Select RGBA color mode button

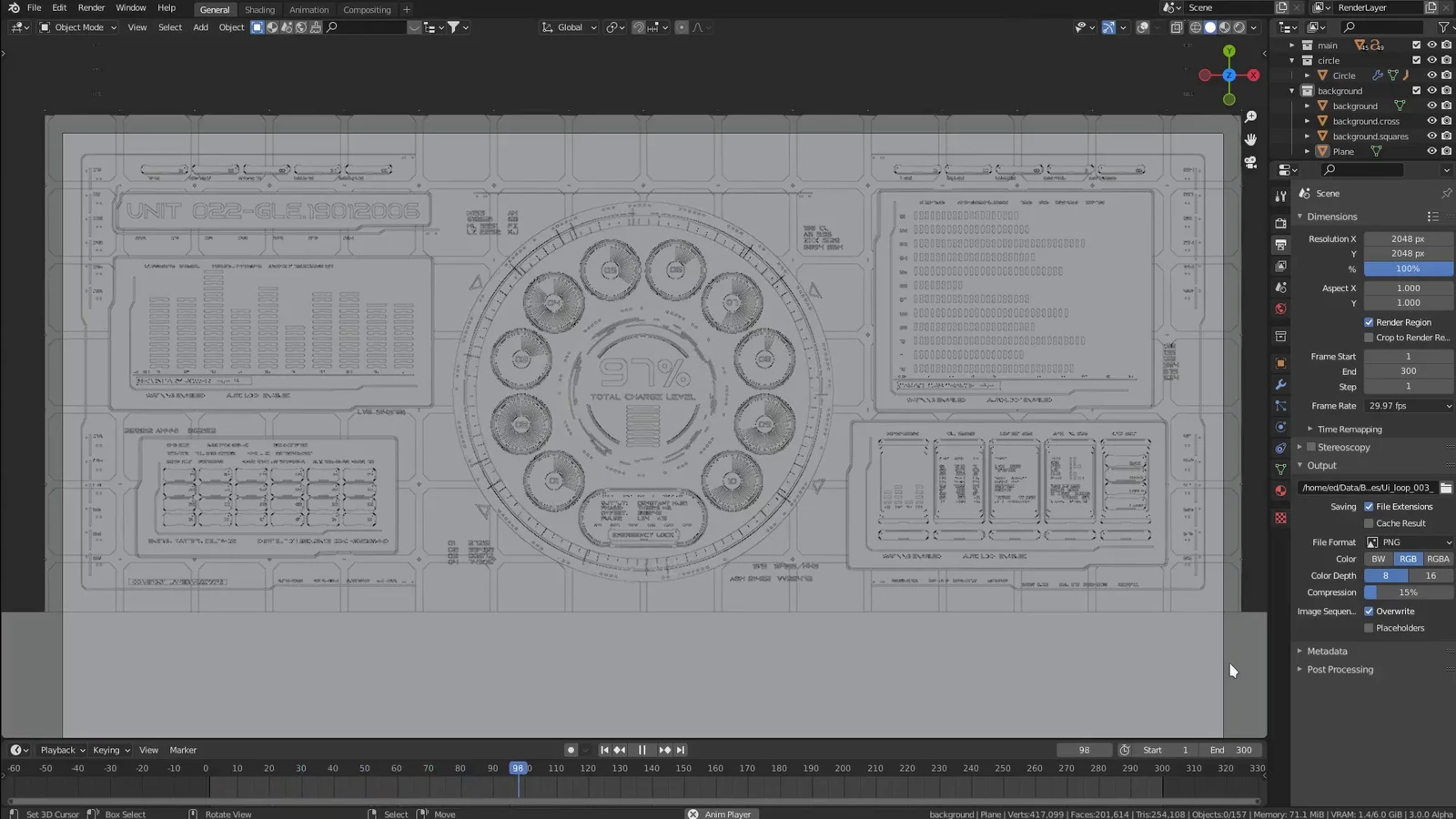click(1438, 559)
